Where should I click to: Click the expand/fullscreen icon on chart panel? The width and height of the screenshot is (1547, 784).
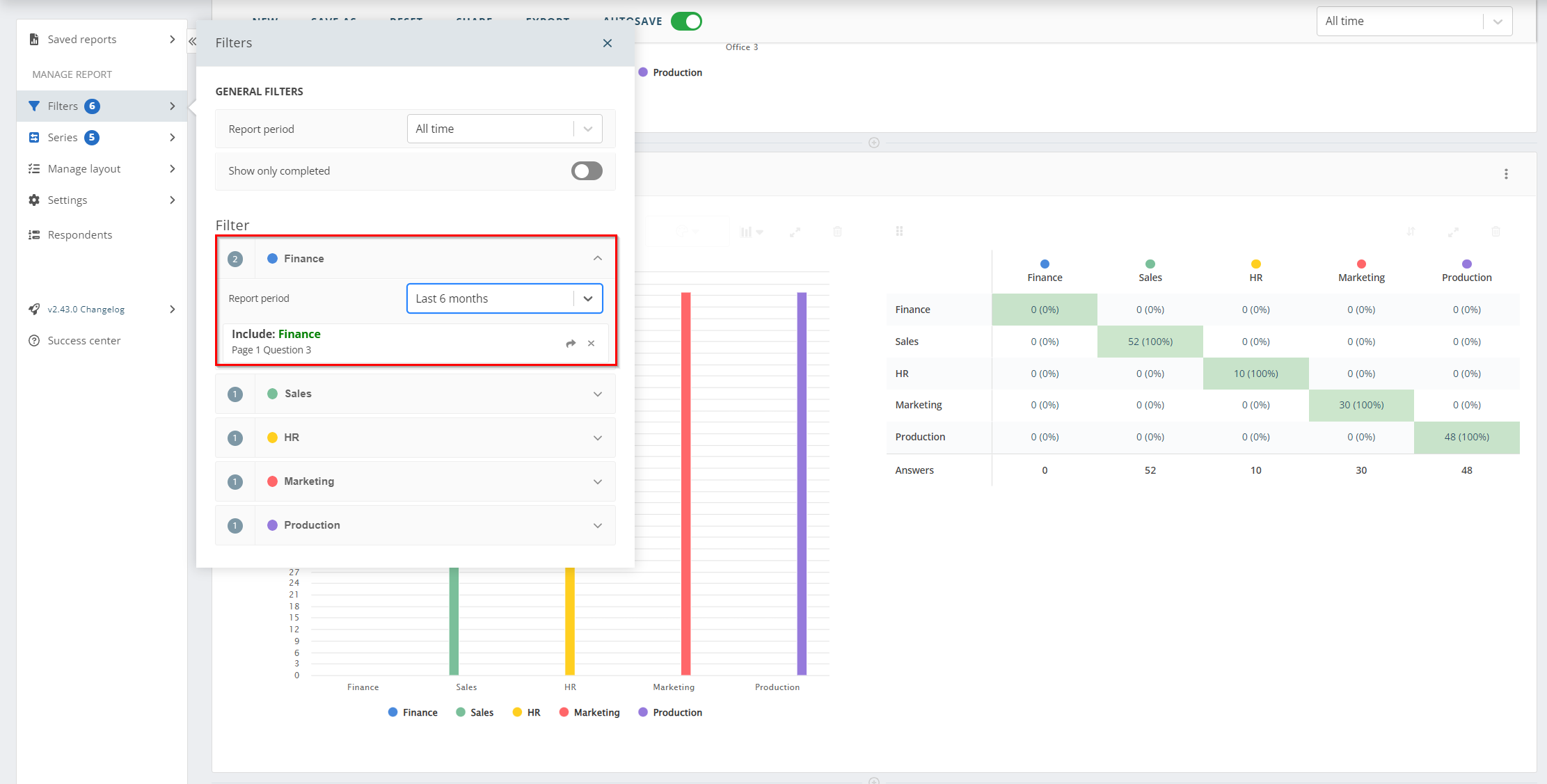tap(796, 232)
